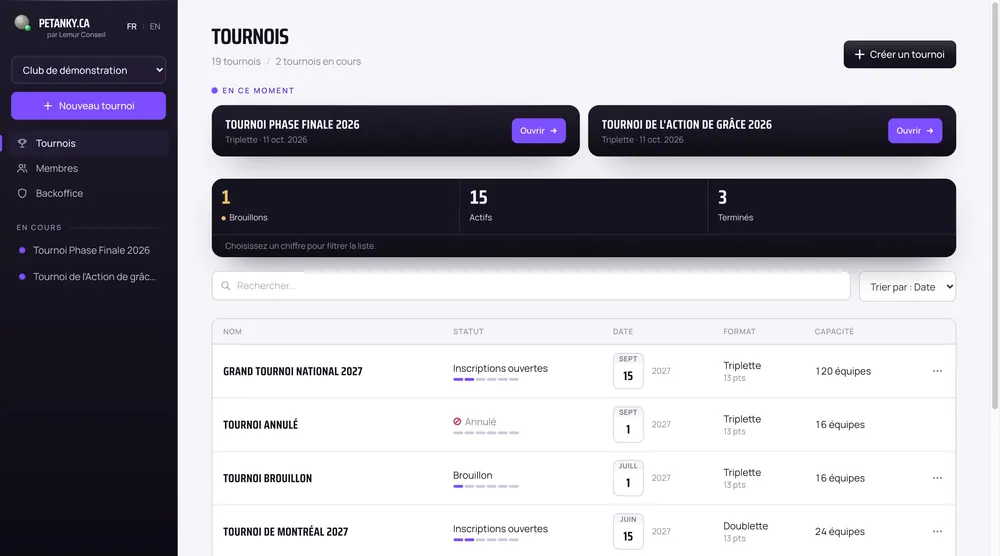Image resolution: width=1000 pixels, height=556 pixels.
Task: Open the Tournoi de Montréal 2027 options menu
Action: click(x=937, y=532)
